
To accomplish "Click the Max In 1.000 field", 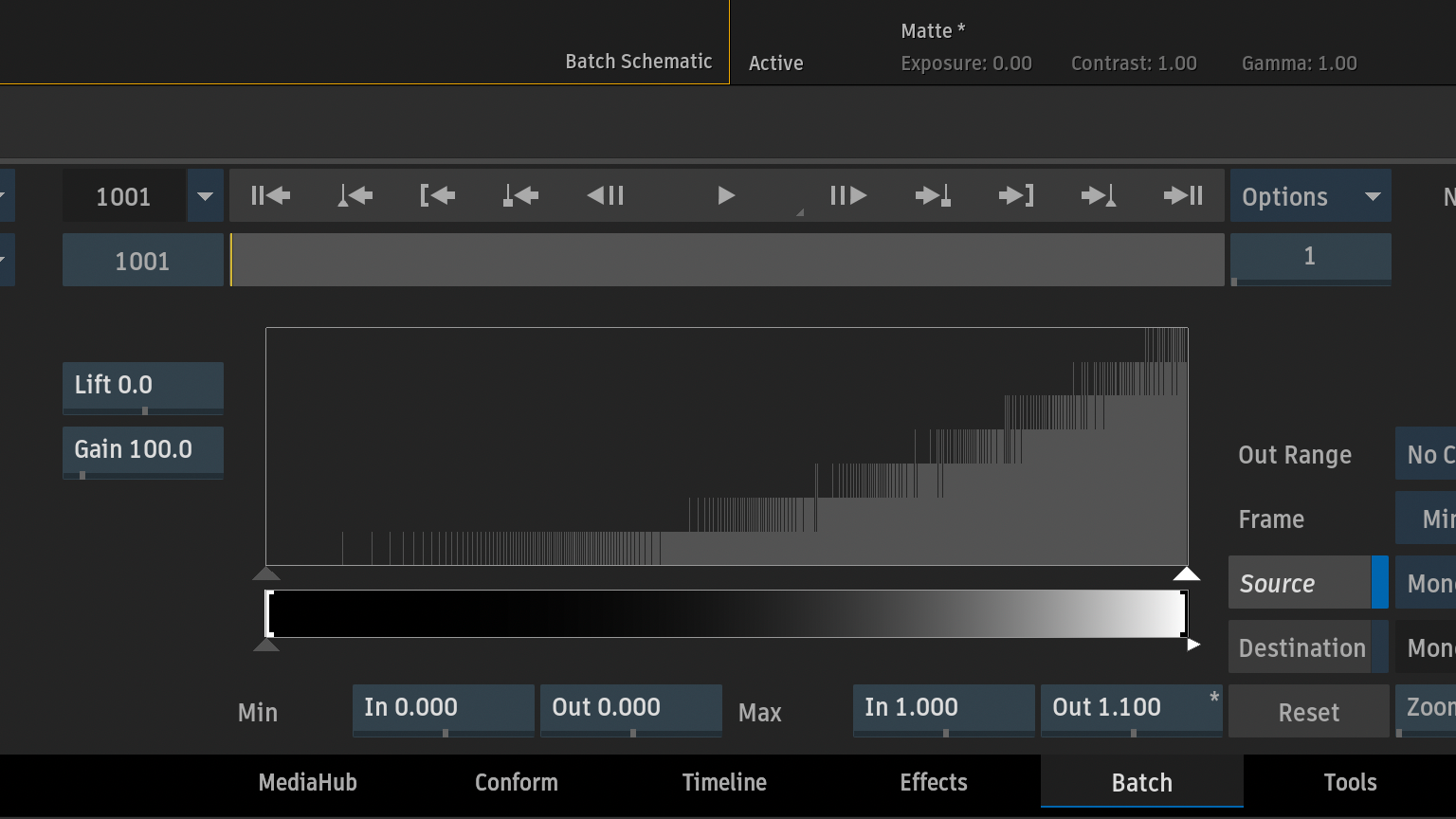I will pyautogui.click(x=943, y=710).
